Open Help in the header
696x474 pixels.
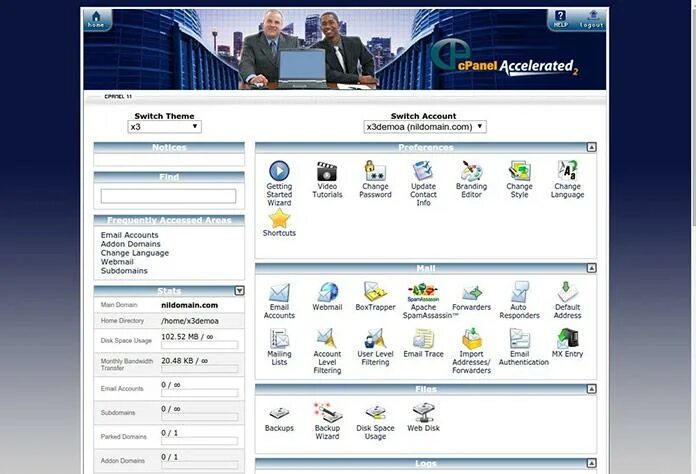coord(560,20)
